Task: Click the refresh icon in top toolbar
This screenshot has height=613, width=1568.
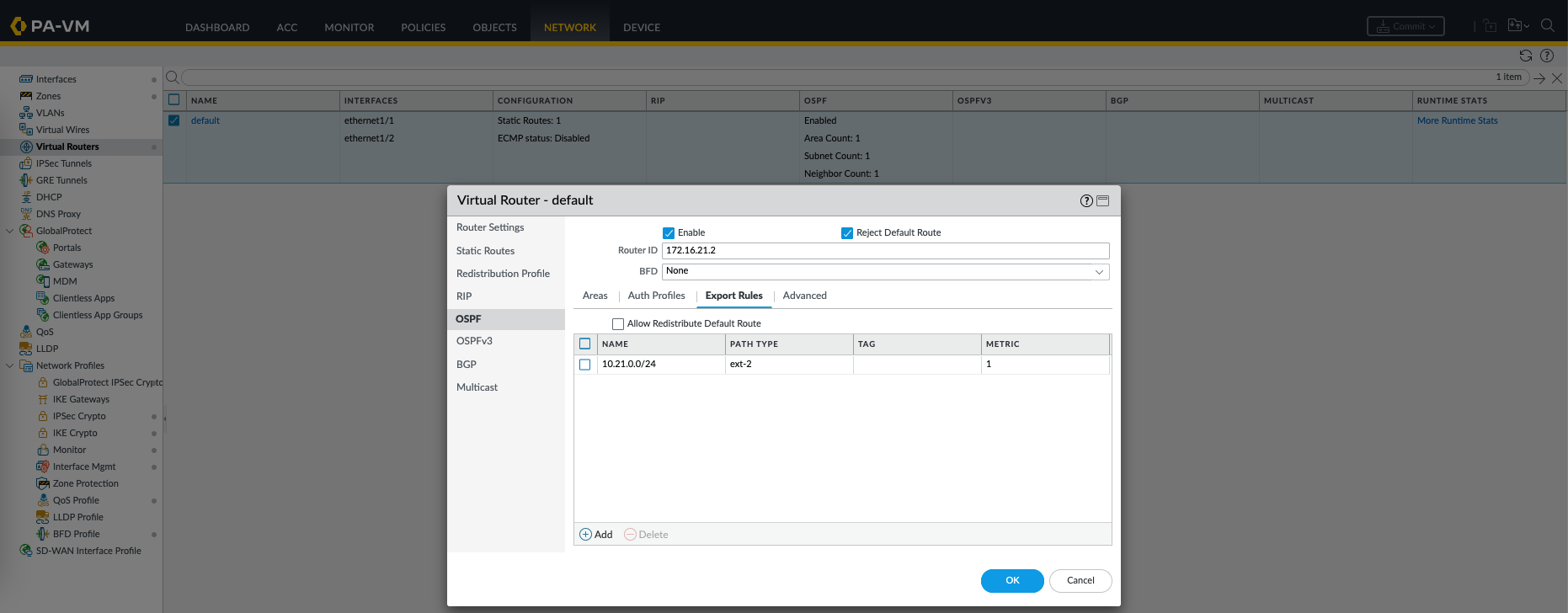Action: (1526, 56)
